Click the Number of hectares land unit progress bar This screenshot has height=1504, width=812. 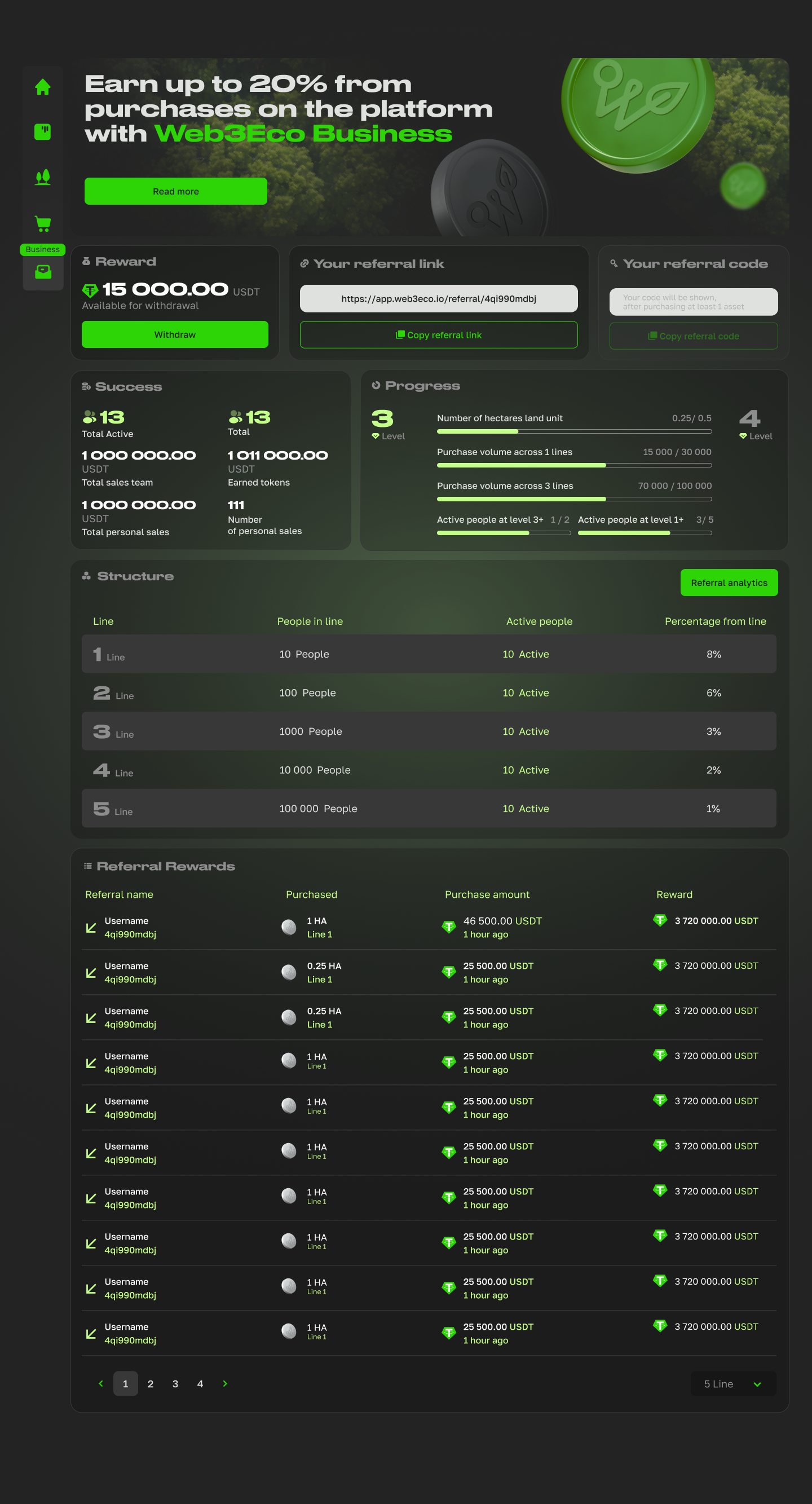point(575,431)
